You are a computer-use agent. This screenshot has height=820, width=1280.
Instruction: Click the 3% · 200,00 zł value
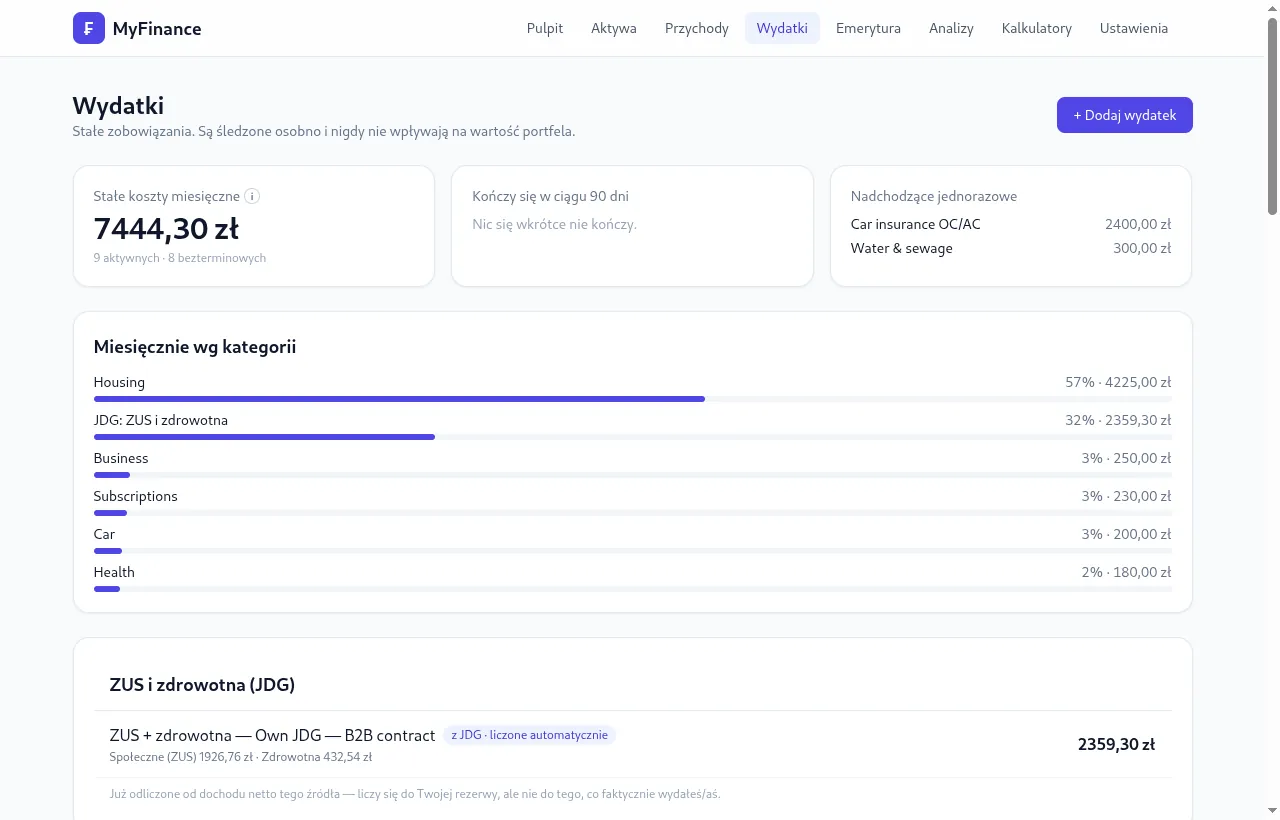pyautogui.click(x=1126, y=534)
